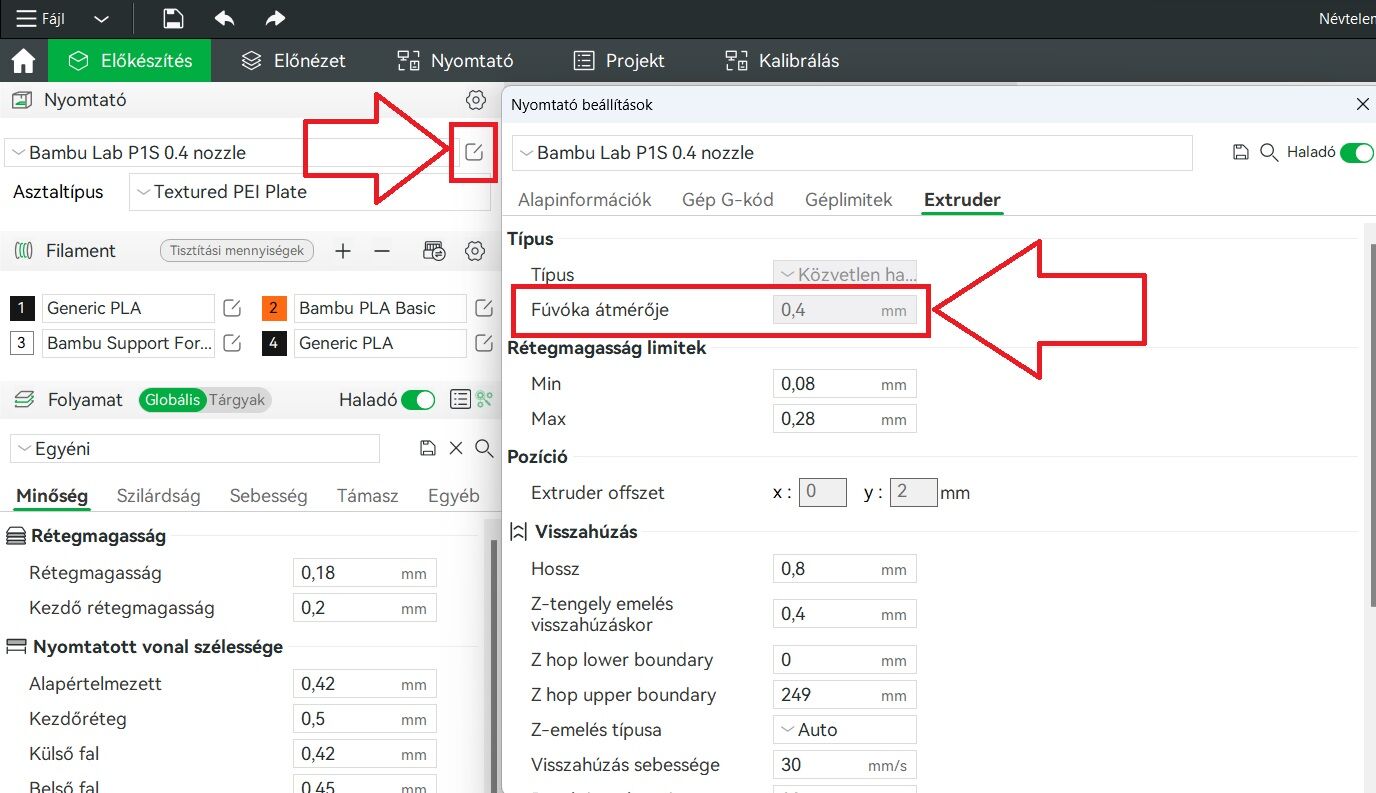Open Támasz process tab
Screen dimensions: 1376x793
(367, 496)
